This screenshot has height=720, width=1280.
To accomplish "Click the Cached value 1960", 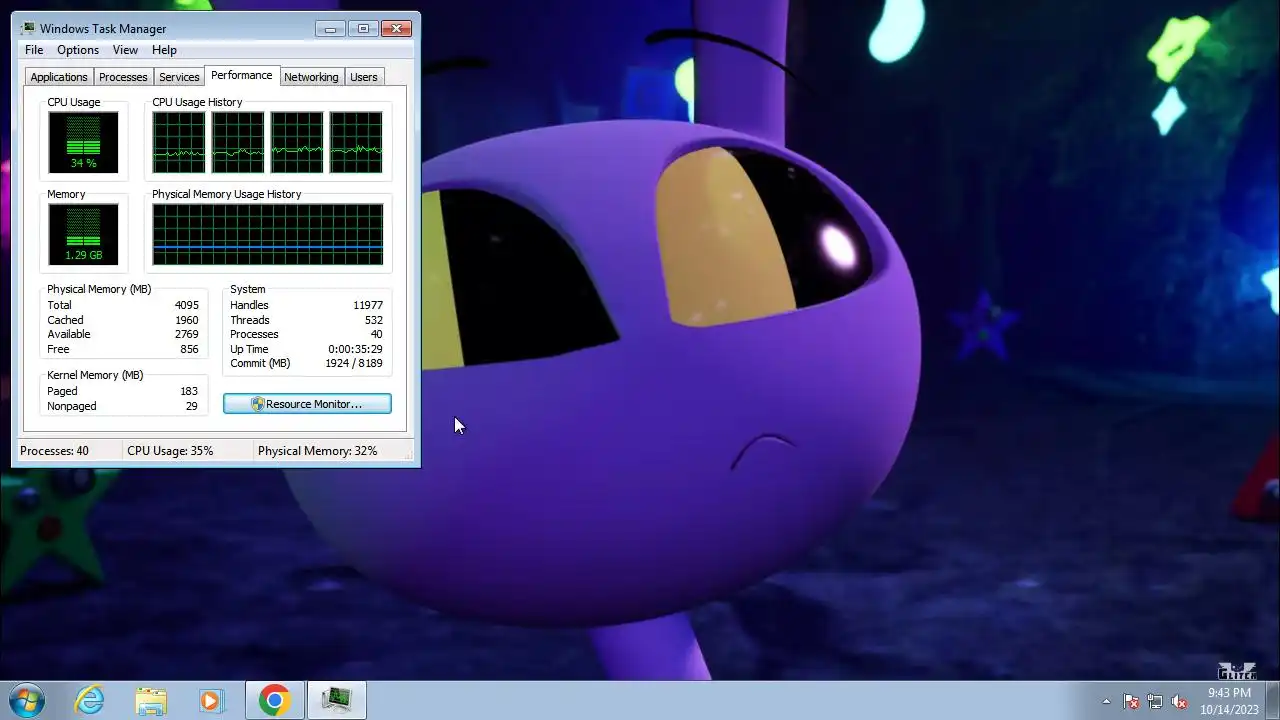I will point(186,320).
